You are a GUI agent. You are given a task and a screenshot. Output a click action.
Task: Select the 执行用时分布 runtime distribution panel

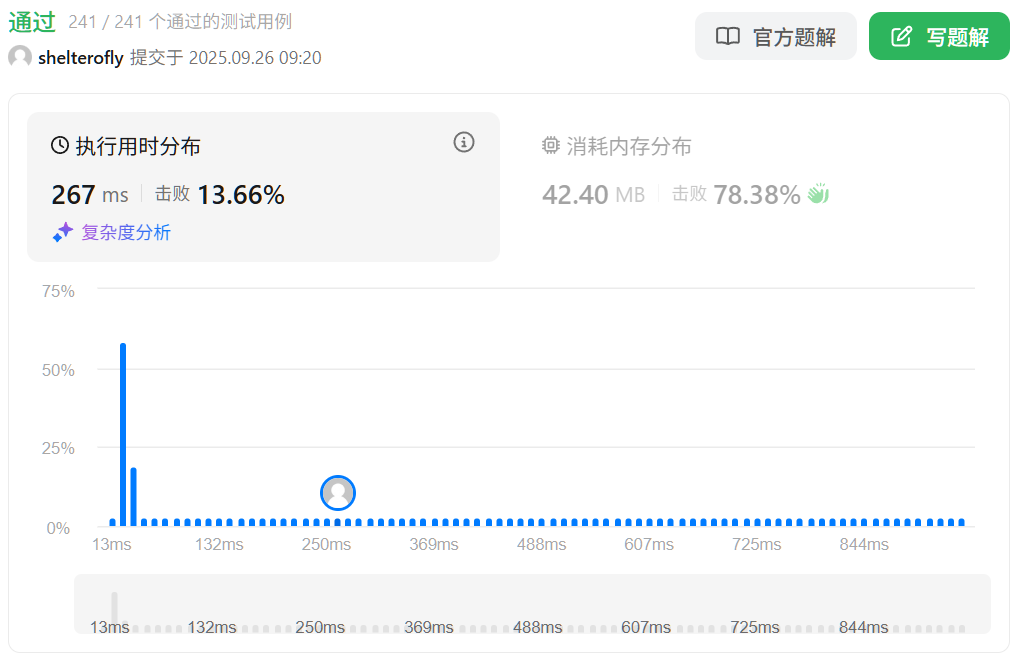pyautogui.click(x=263, y=187)
